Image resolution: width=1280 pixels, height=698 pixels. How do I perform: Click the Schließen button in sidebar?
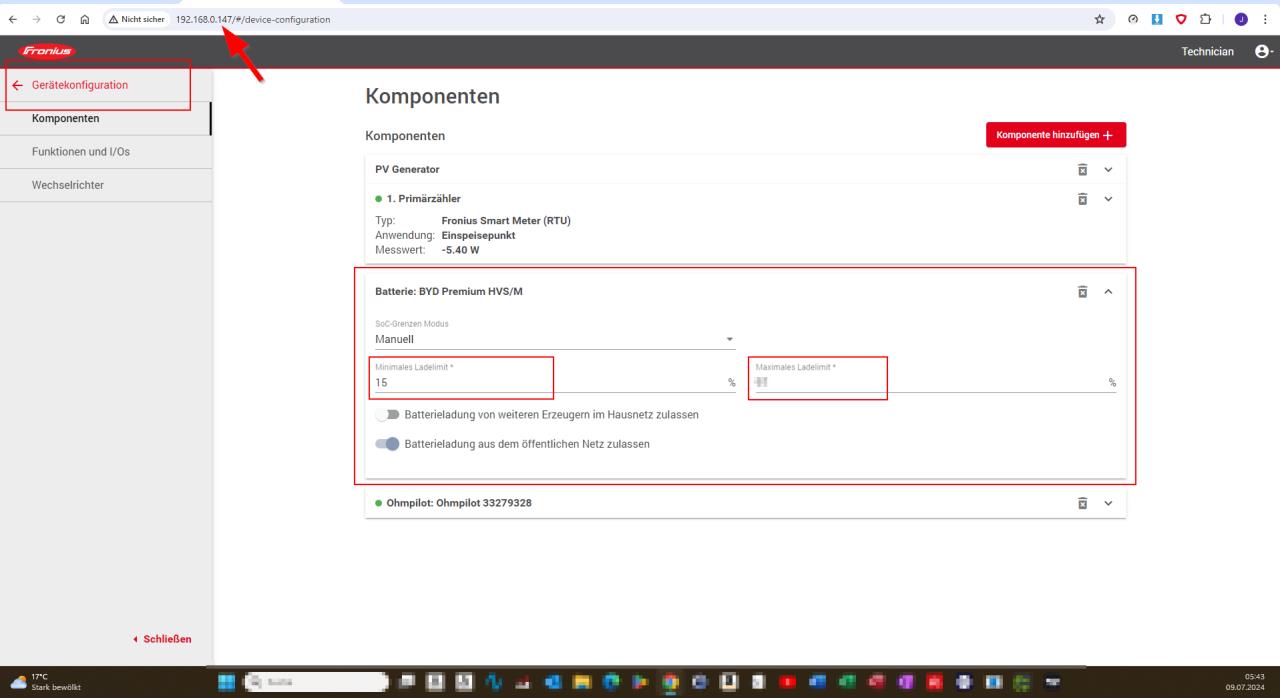click(162, 639)
